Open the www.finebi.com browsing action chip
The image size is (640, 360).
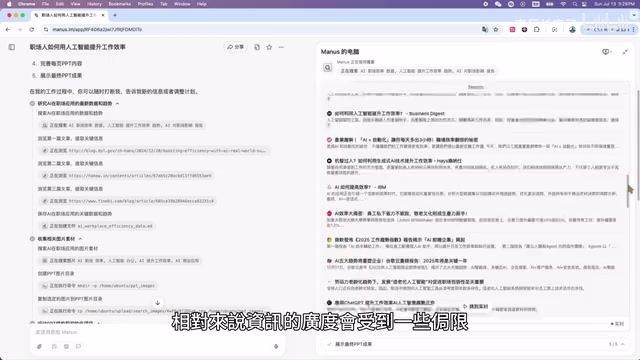(128, 201)
